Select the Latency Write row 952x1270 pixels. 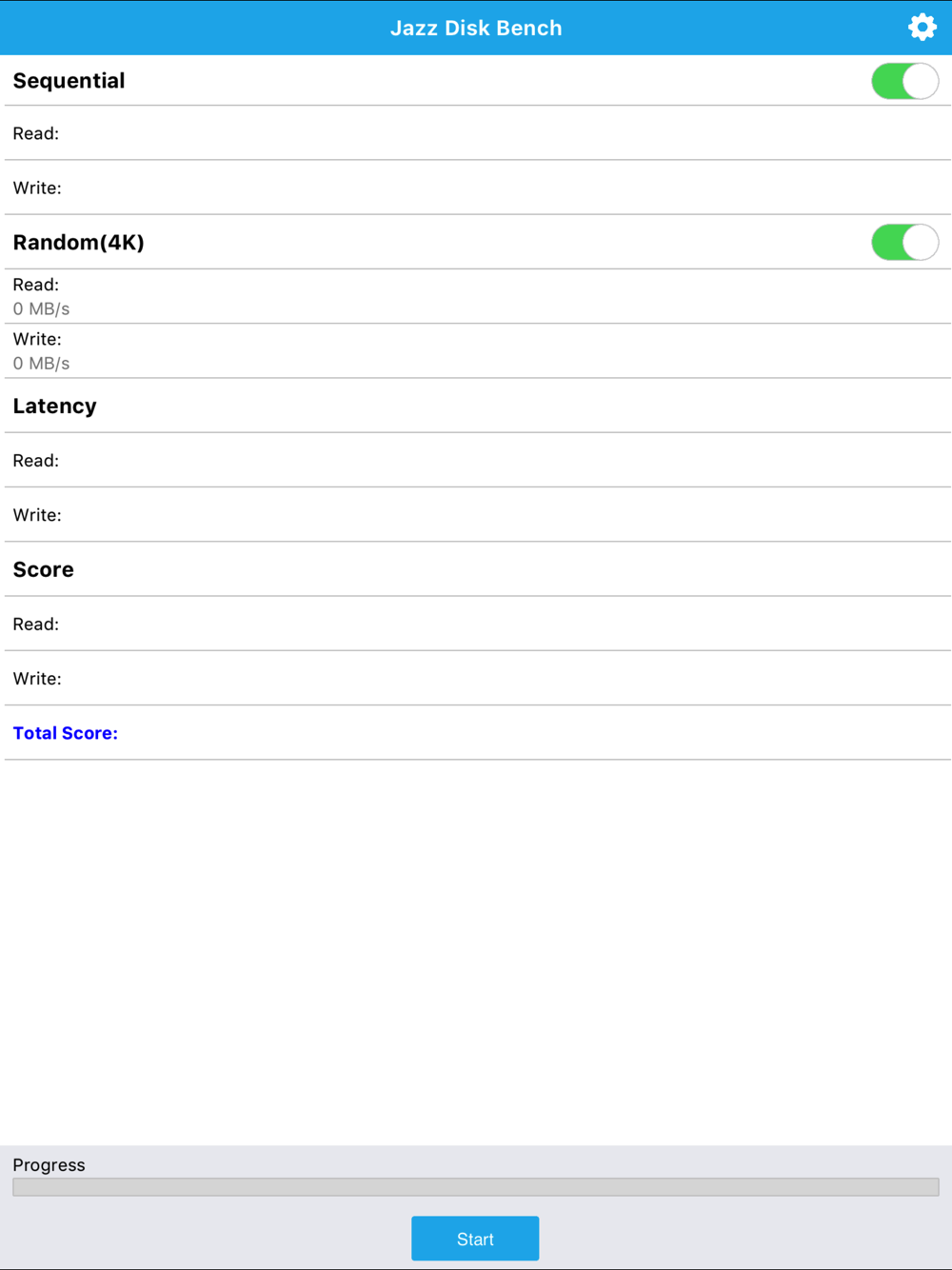tap(476, 515)
